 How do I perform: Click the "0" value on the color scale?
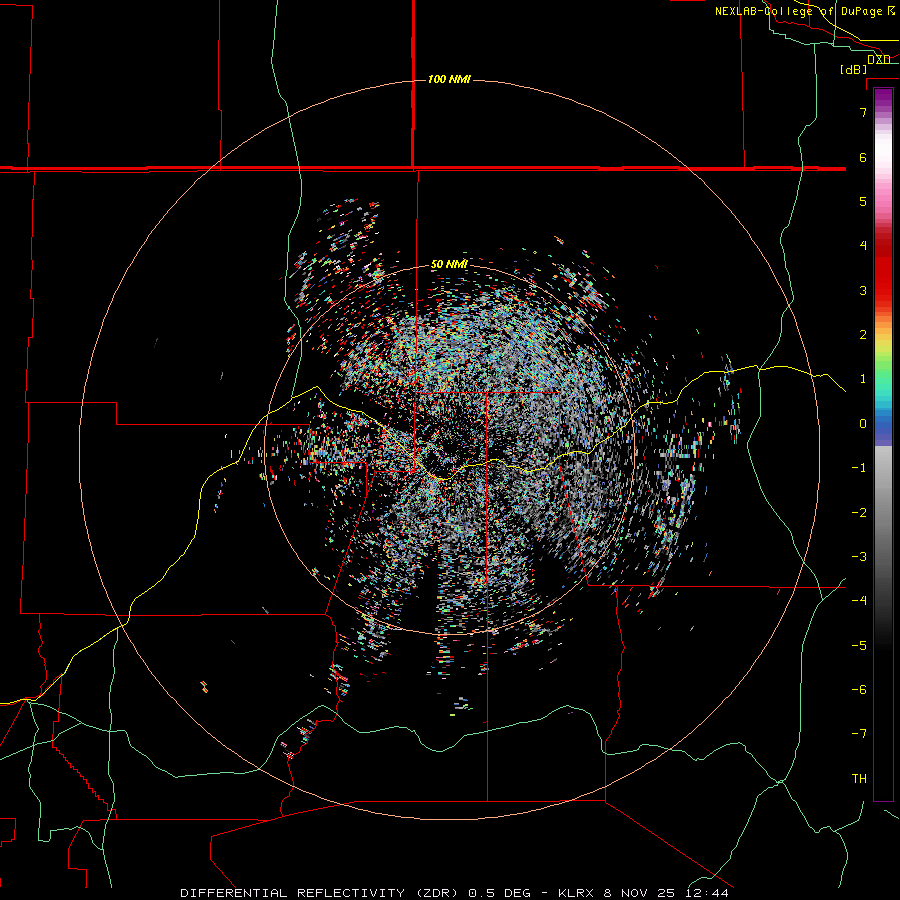863,424
